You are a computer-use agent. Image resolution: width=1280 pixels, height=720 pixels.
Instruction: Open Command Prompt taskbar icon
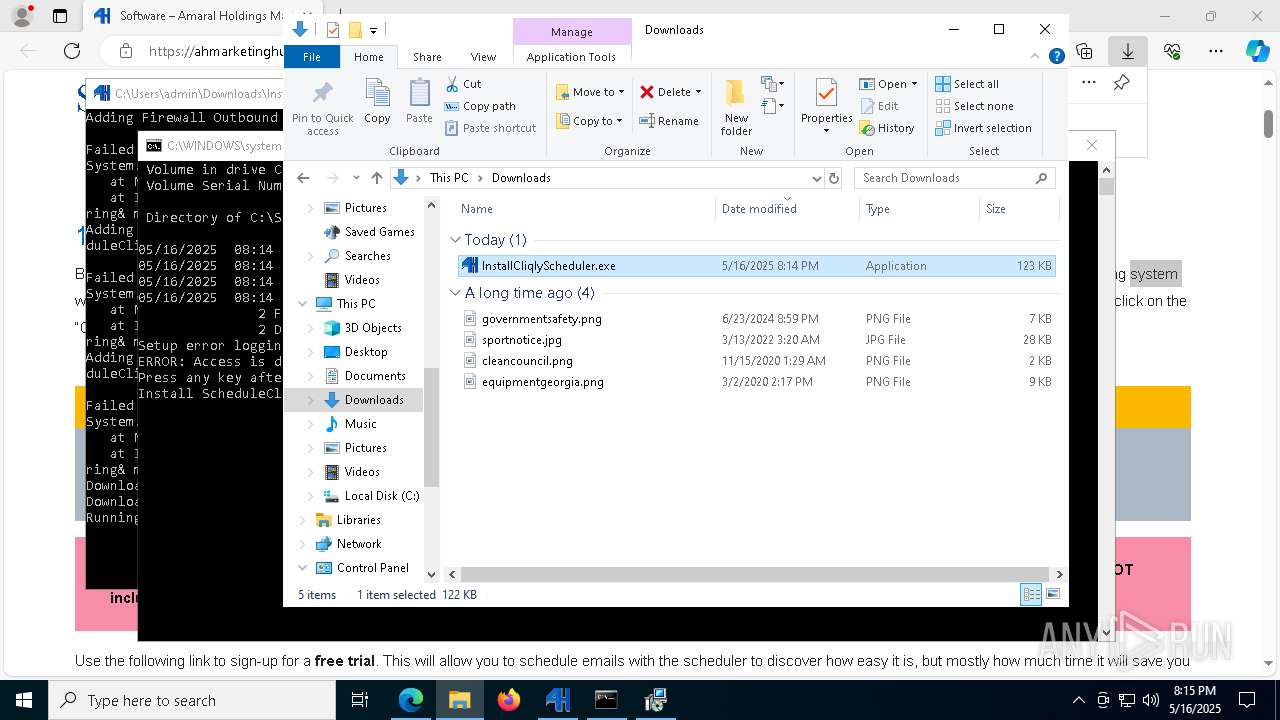606,700
